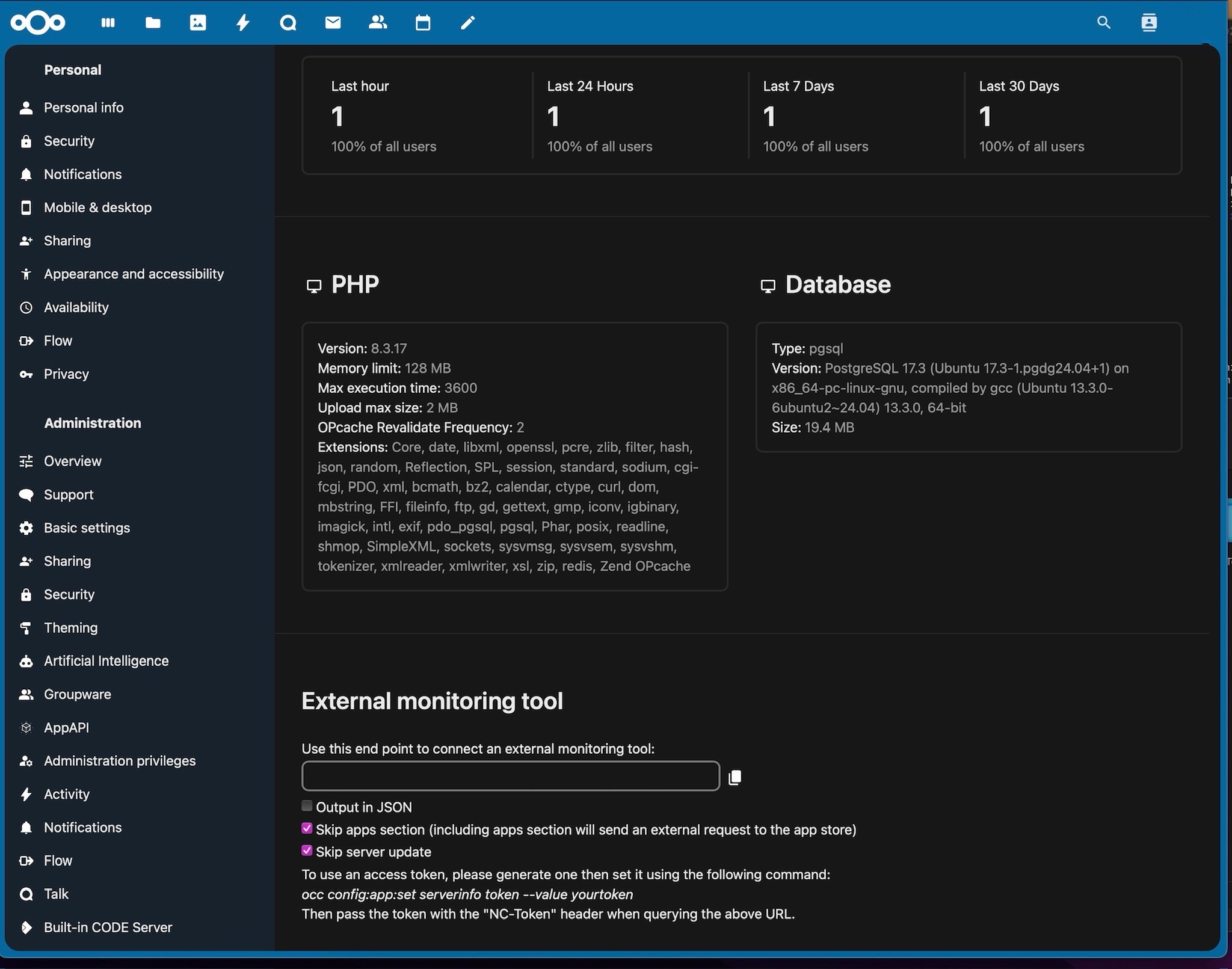
Task: Open the Calendar app icon
Action: click(423, 23)
